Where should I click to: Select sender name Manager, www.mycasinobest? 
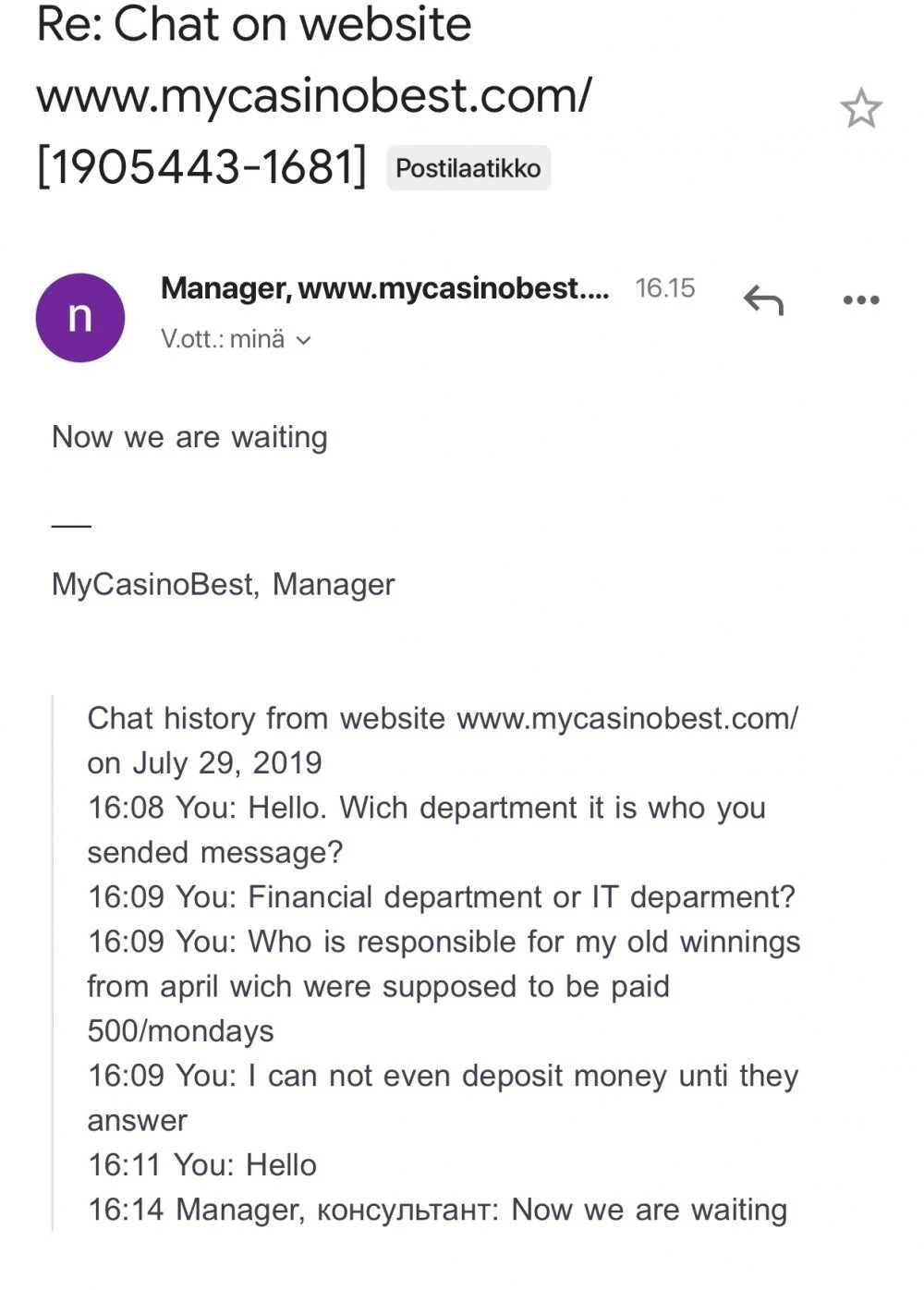tap(384, 288)
